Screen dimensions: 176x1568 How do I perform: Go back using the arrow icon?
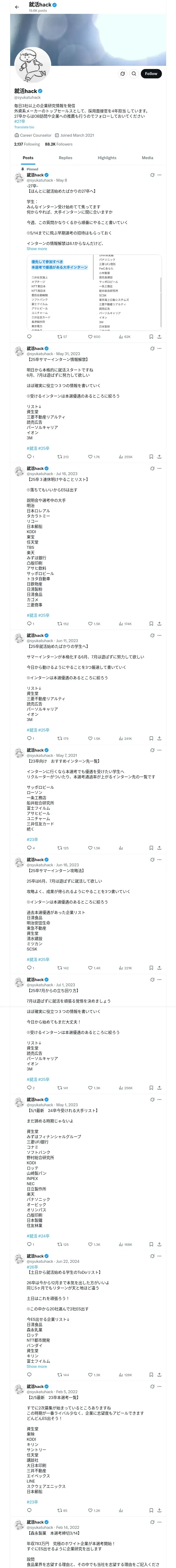17,7
